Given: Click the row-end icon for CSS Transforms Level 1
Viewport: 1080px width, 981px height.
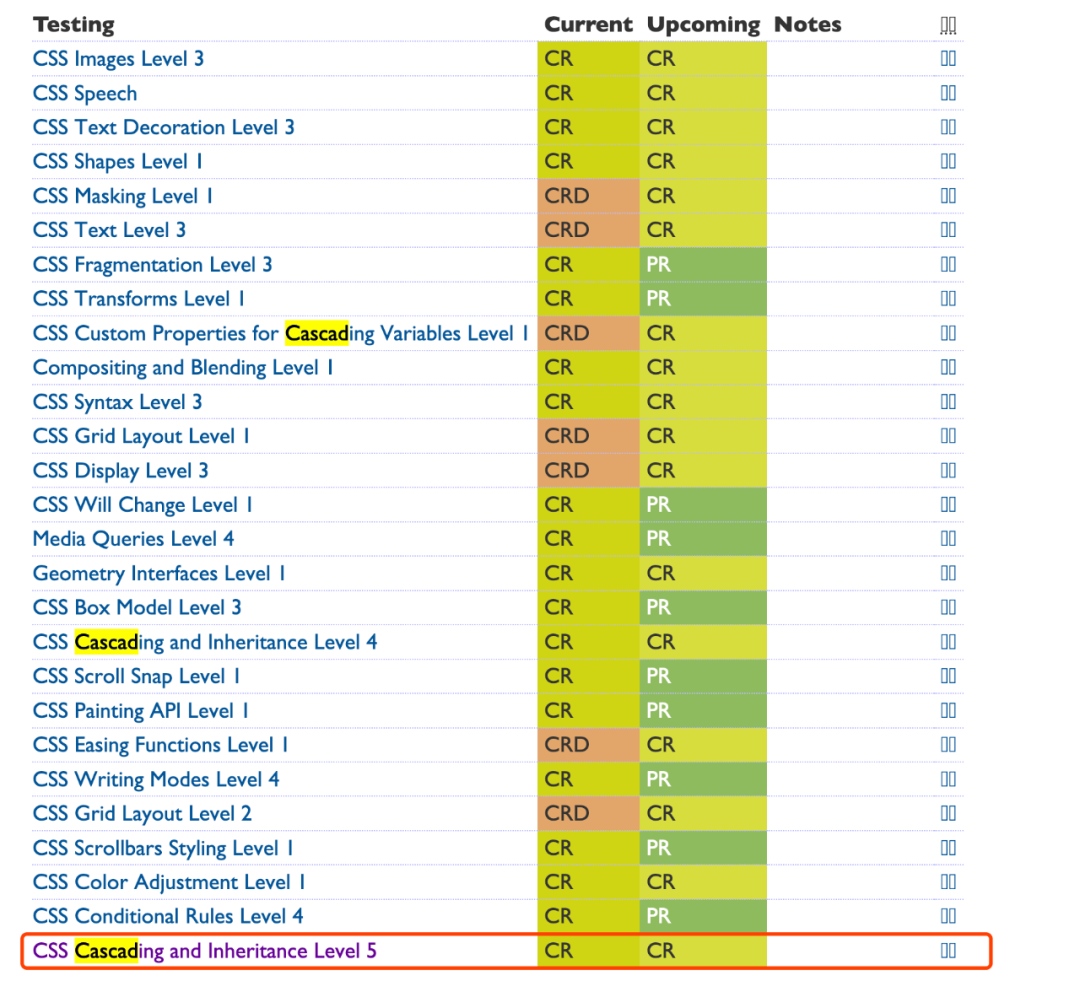Looking at the screenshot, I should pyautogui.click(x=948, y=298).
